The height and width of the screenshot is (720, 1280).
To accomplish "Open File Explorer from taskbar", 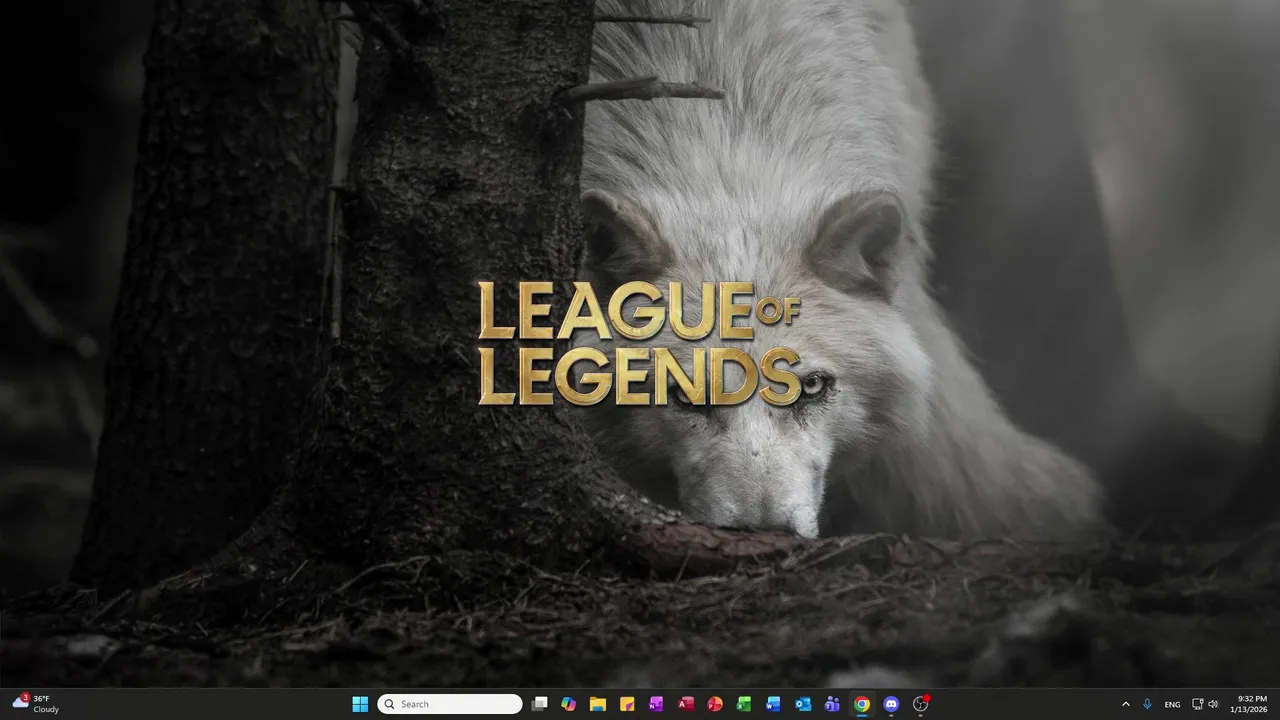I will point(598,704).
